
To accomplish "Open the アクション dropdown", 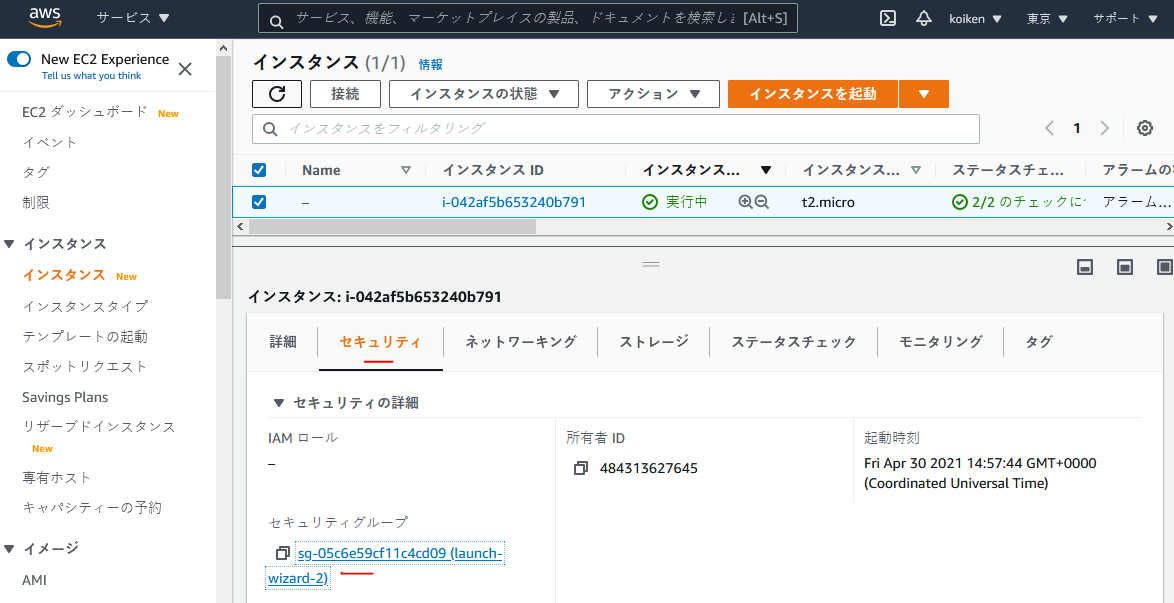I will pos(653,93).
